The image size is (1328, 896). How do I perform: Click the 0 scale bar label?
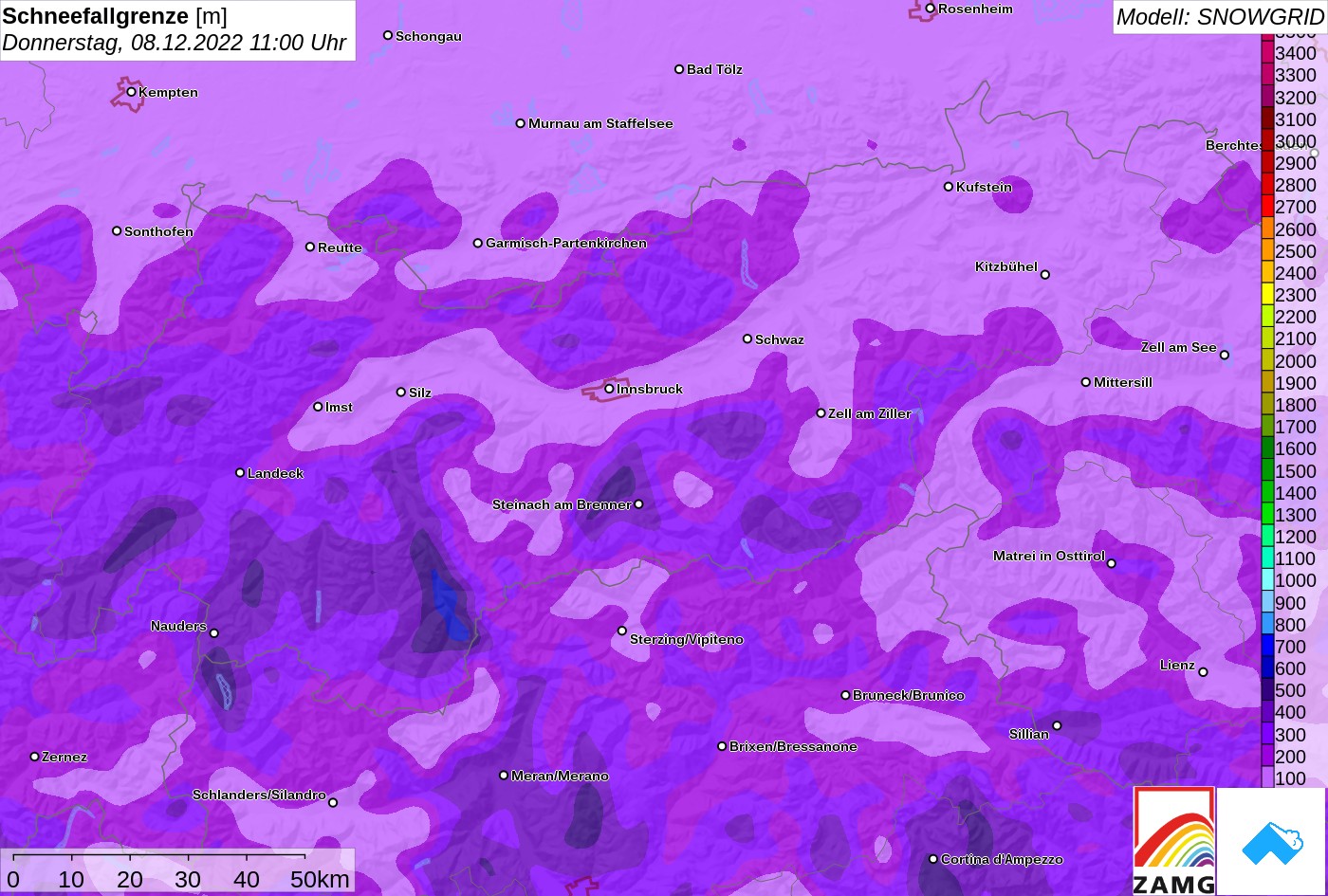coord(12,880)
